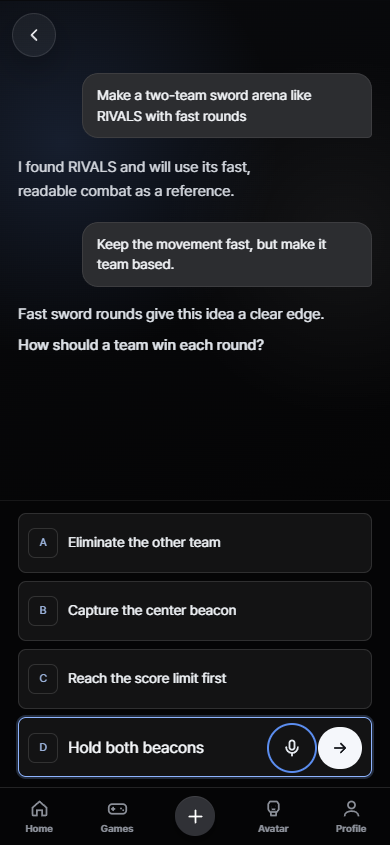Viewport: 390px width, 845px height.
Task: Click the Keep the movement fast message bubble
Action: pos(227,254)
